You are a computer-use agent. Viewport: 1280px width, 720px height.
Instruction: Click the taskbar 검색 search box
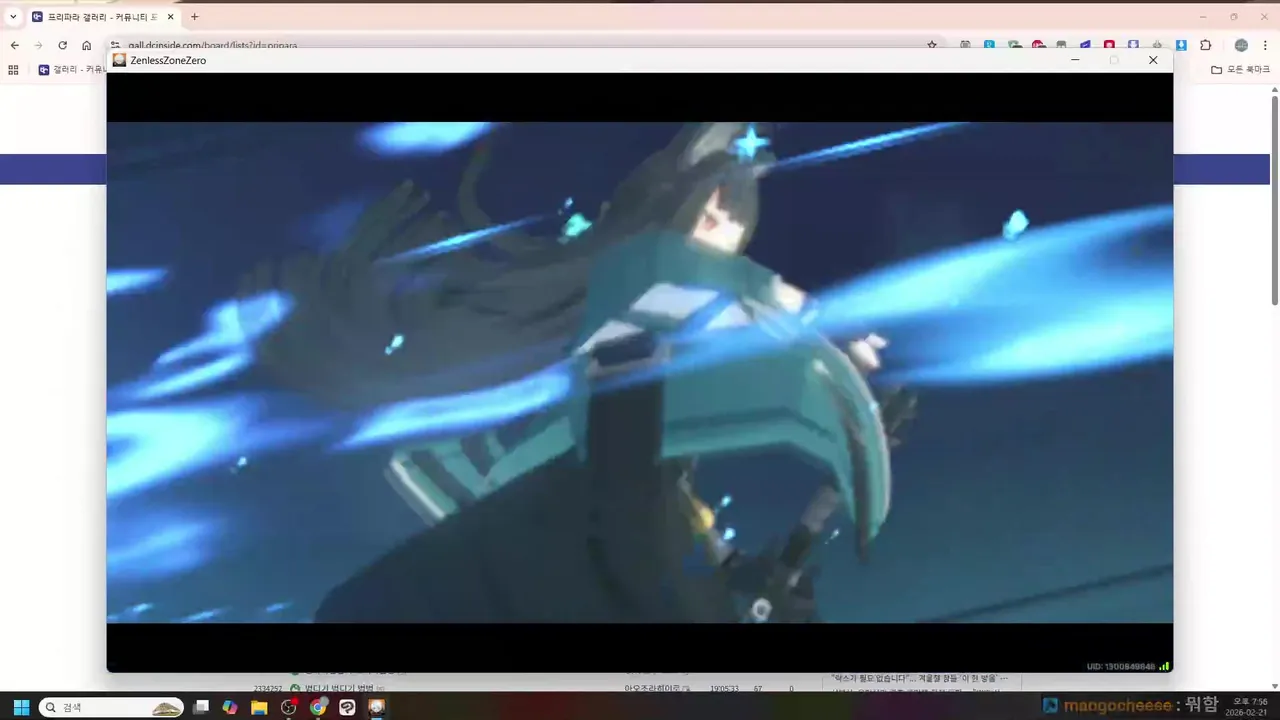111,707
